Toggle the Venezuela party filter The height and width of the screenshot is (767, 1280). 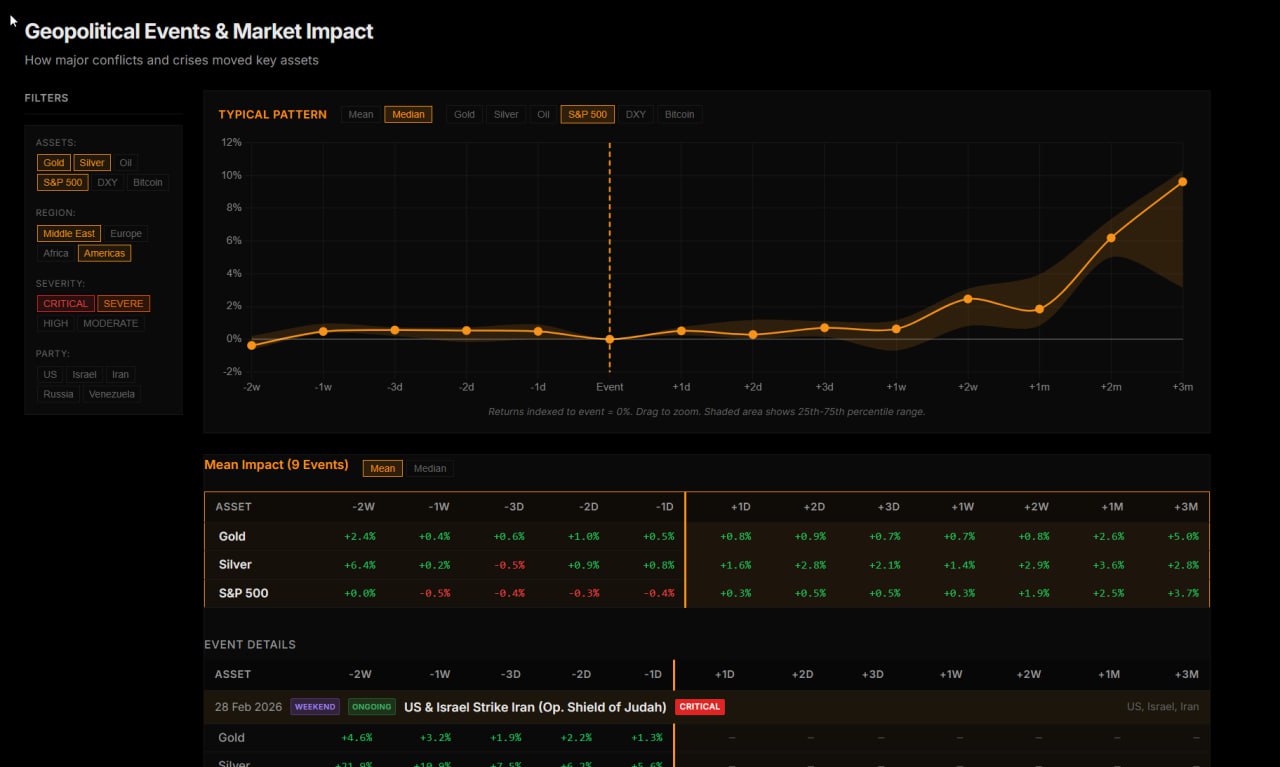[111, 394]
